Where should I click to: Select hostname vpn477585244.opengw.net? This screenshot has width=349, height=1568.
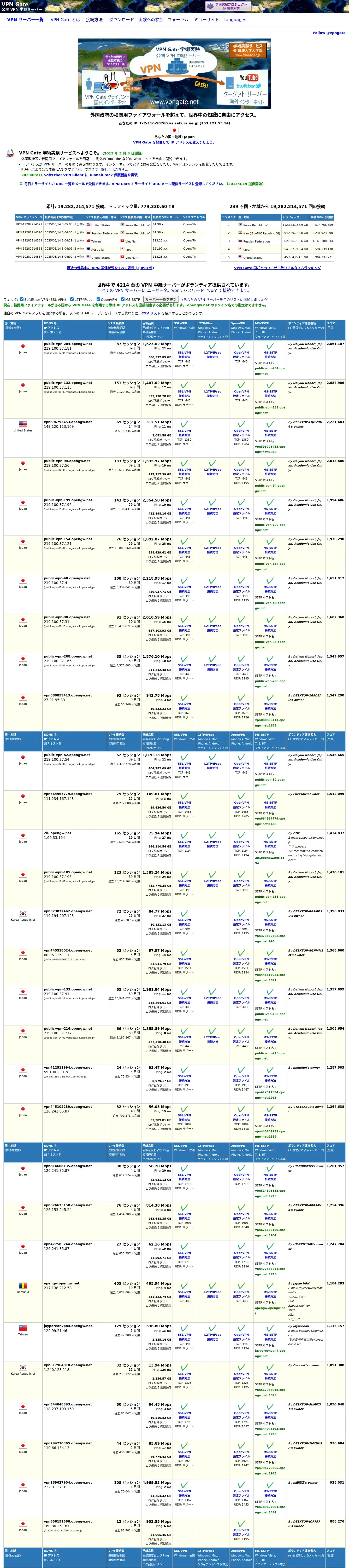[68, 1244]
